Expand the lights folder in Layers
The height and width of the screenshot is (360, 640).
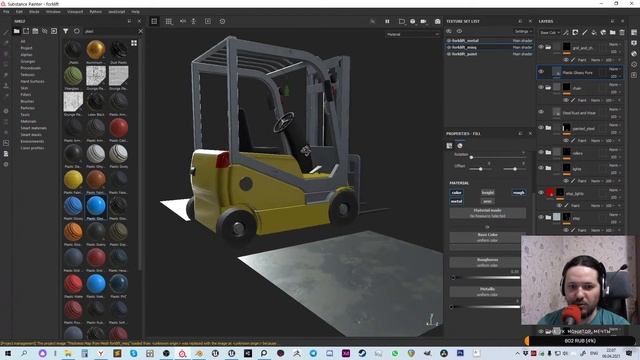[x=549, y=168]
